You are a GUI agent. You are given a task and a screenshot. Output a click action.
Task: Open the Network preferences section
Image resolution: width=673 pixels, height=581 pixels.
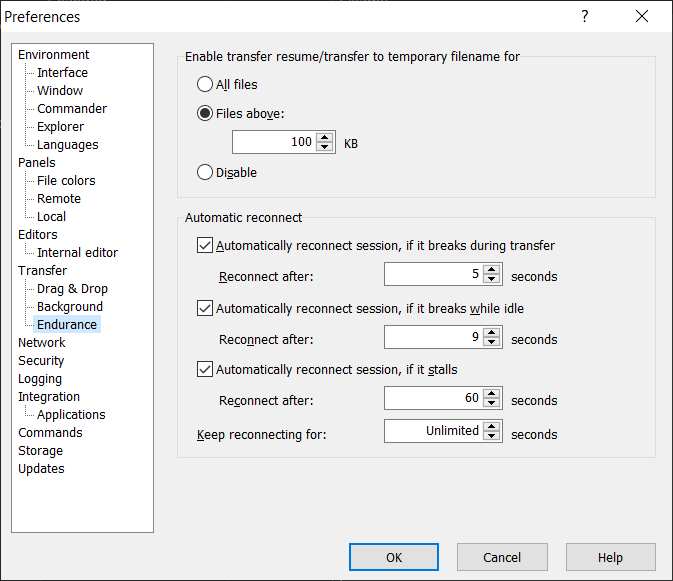(x=42, y=342)
